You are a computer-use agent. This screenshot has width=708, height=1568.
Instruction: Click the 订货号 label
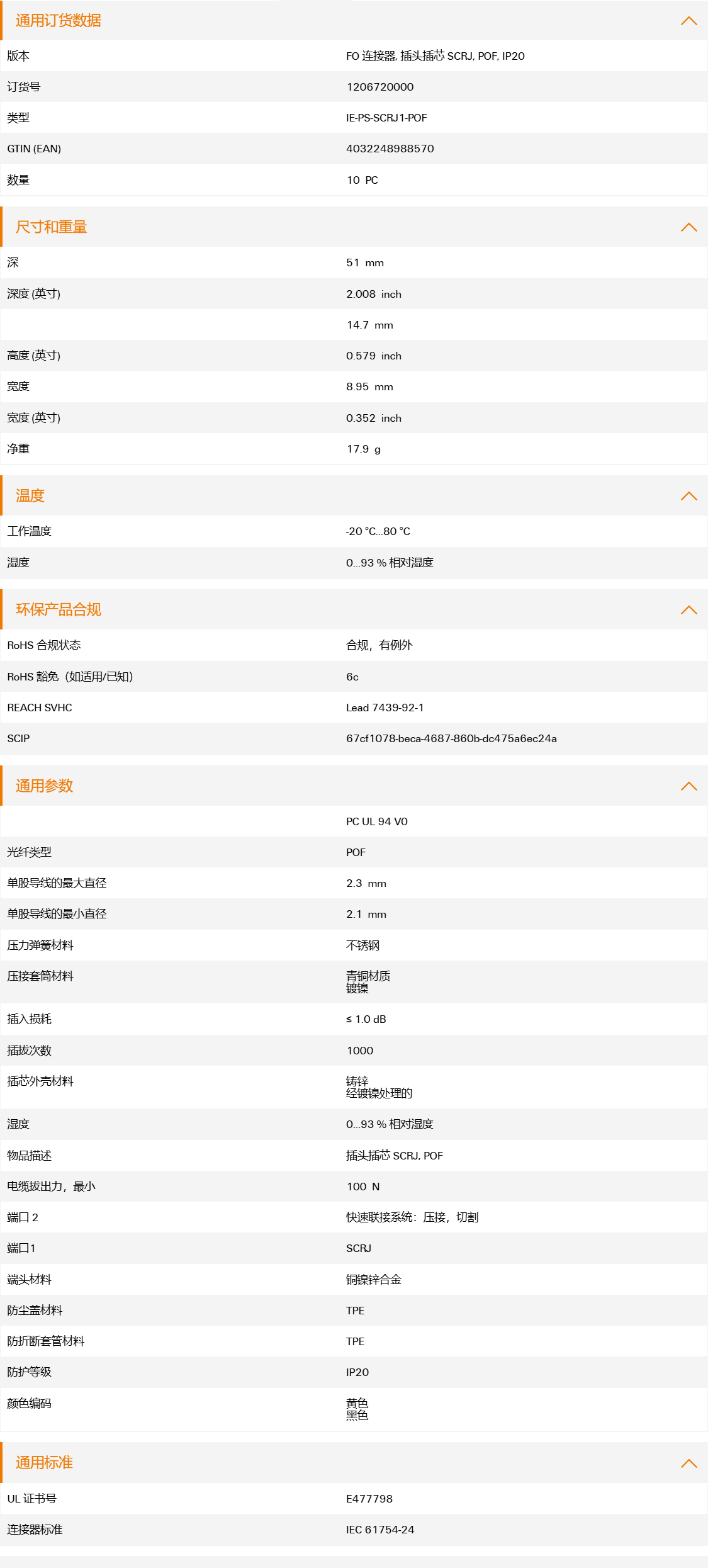(24, 87)
